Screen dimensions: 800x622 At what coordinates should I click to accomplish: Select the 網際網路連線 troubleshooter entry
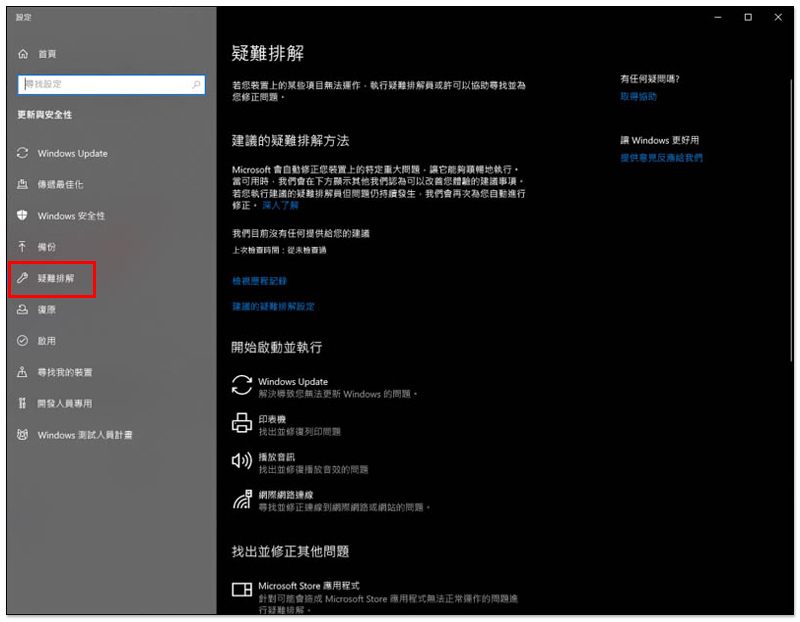point(331,501)
